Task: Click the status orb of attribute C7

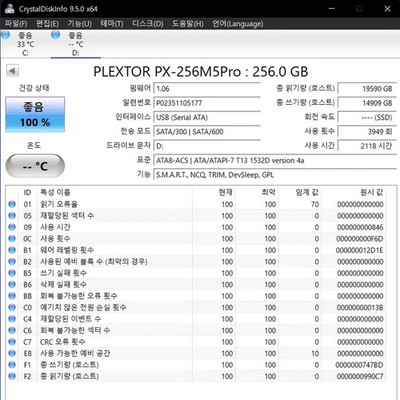Action: pyautogui.click(x=12, y=342)
